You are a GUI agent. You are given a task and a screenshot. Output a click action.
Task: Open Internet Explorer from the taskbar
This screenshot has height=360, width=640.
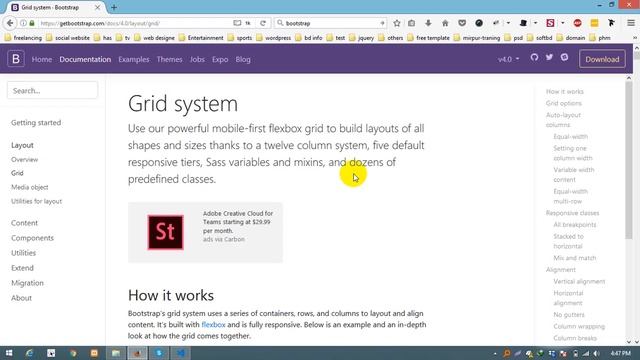click(x=29, y=353)
